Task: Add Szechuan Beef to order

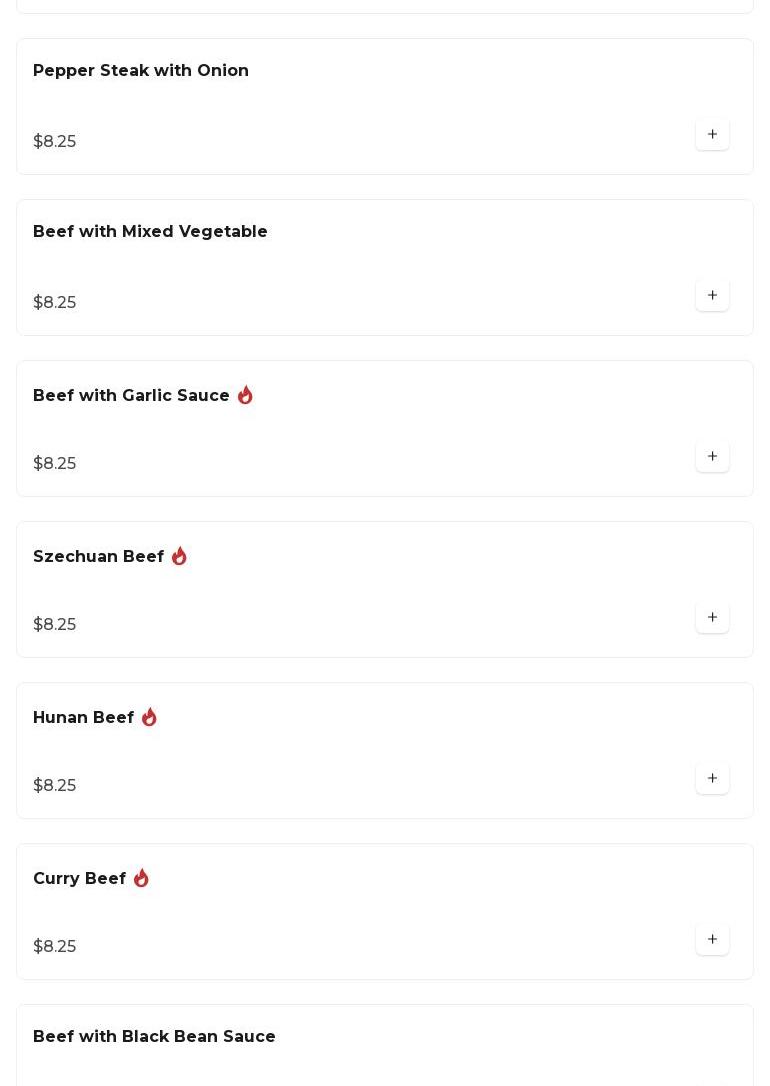Action: click(712, 618)
